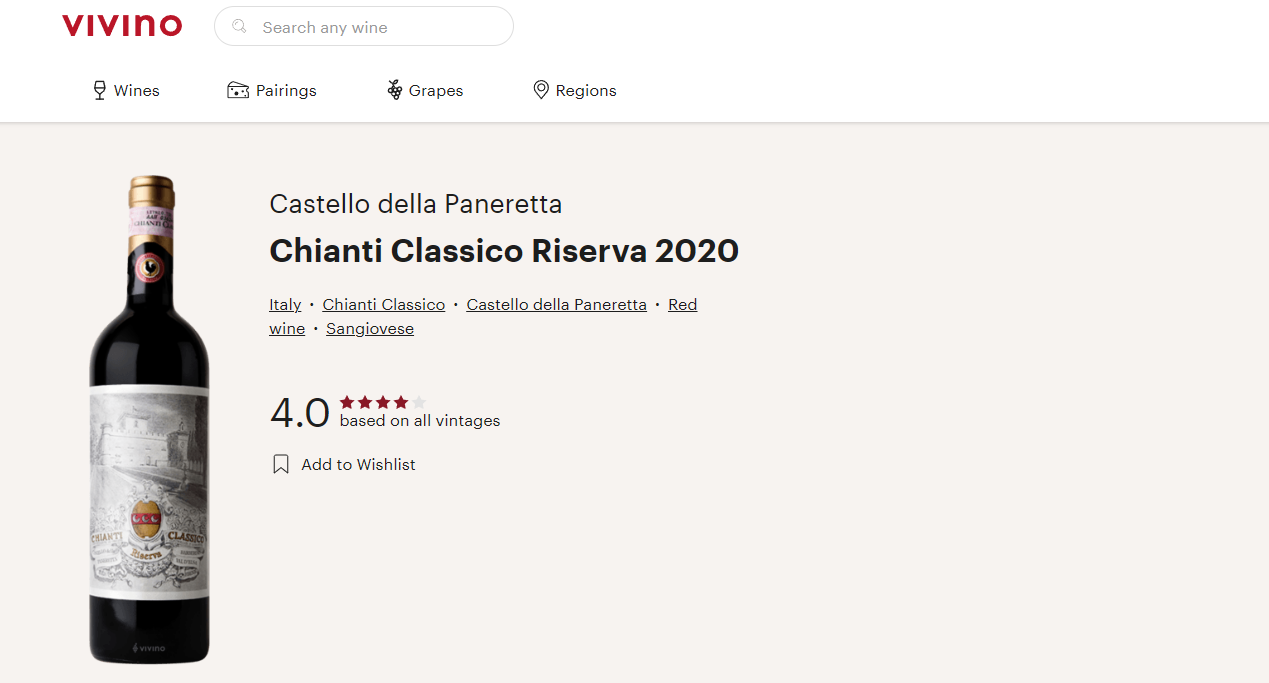This screenshot has width=1269, height=683.
Task: Click the 'Add to Wishlist' text
Action: point(358,464)
